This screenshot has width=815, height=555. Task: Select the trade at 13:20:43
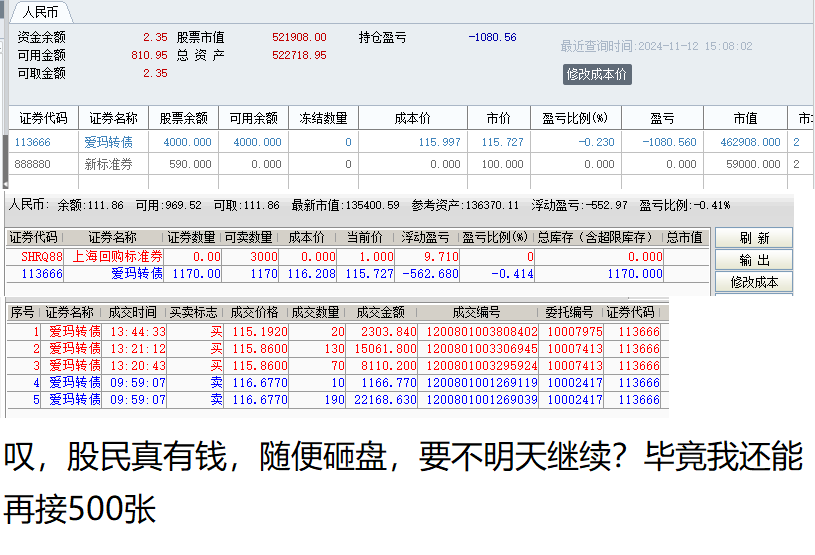pos(138,366)
